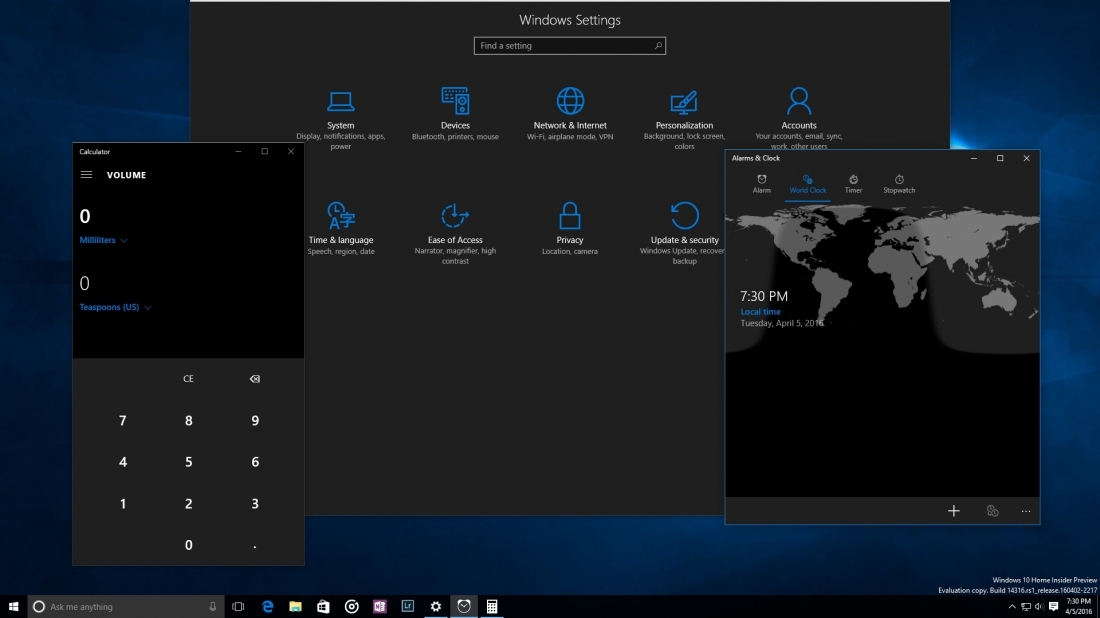Viewport: 1100px width, 618px height.
Task: Open the Store app from taskbar
Action: point(323,606)
